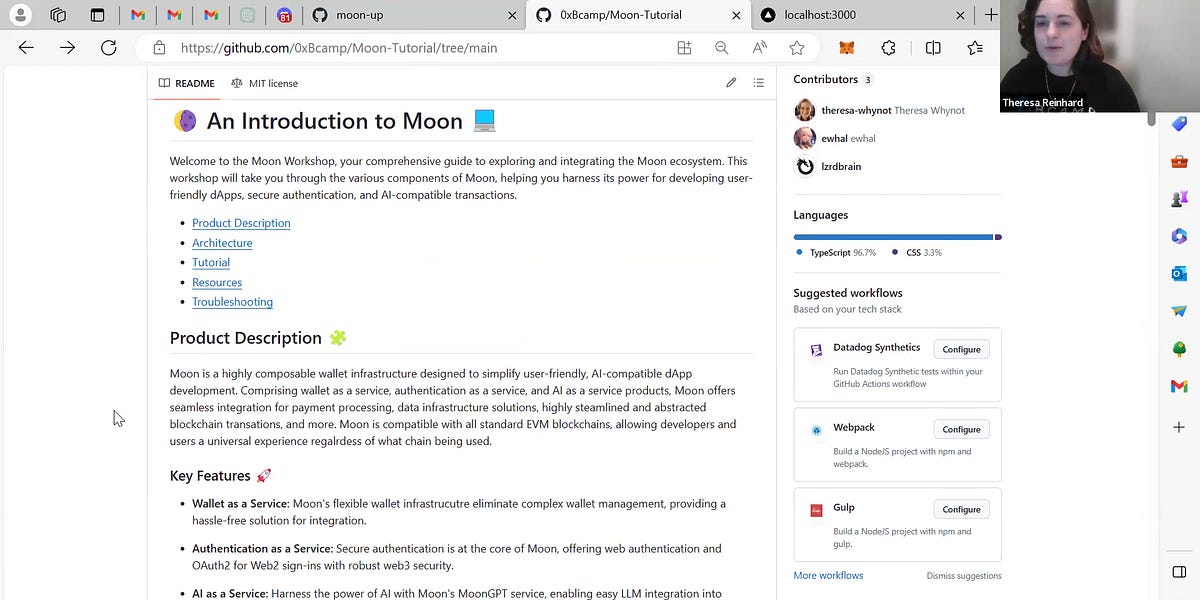Screen dimensions: 1200x600
Task: Open the favorites list from the toolbar
Action: [975, 47]
